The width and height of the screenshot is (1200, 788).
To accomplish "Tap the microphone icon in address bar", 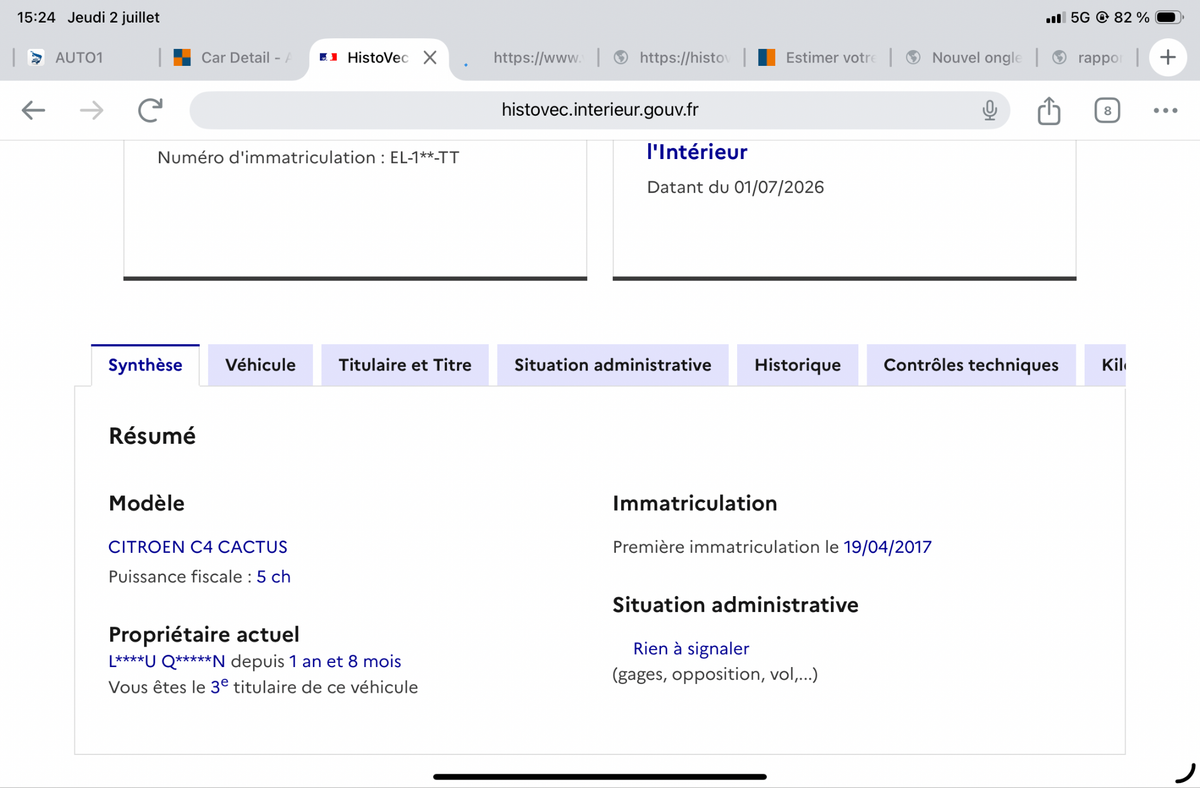I will point(989,111).
